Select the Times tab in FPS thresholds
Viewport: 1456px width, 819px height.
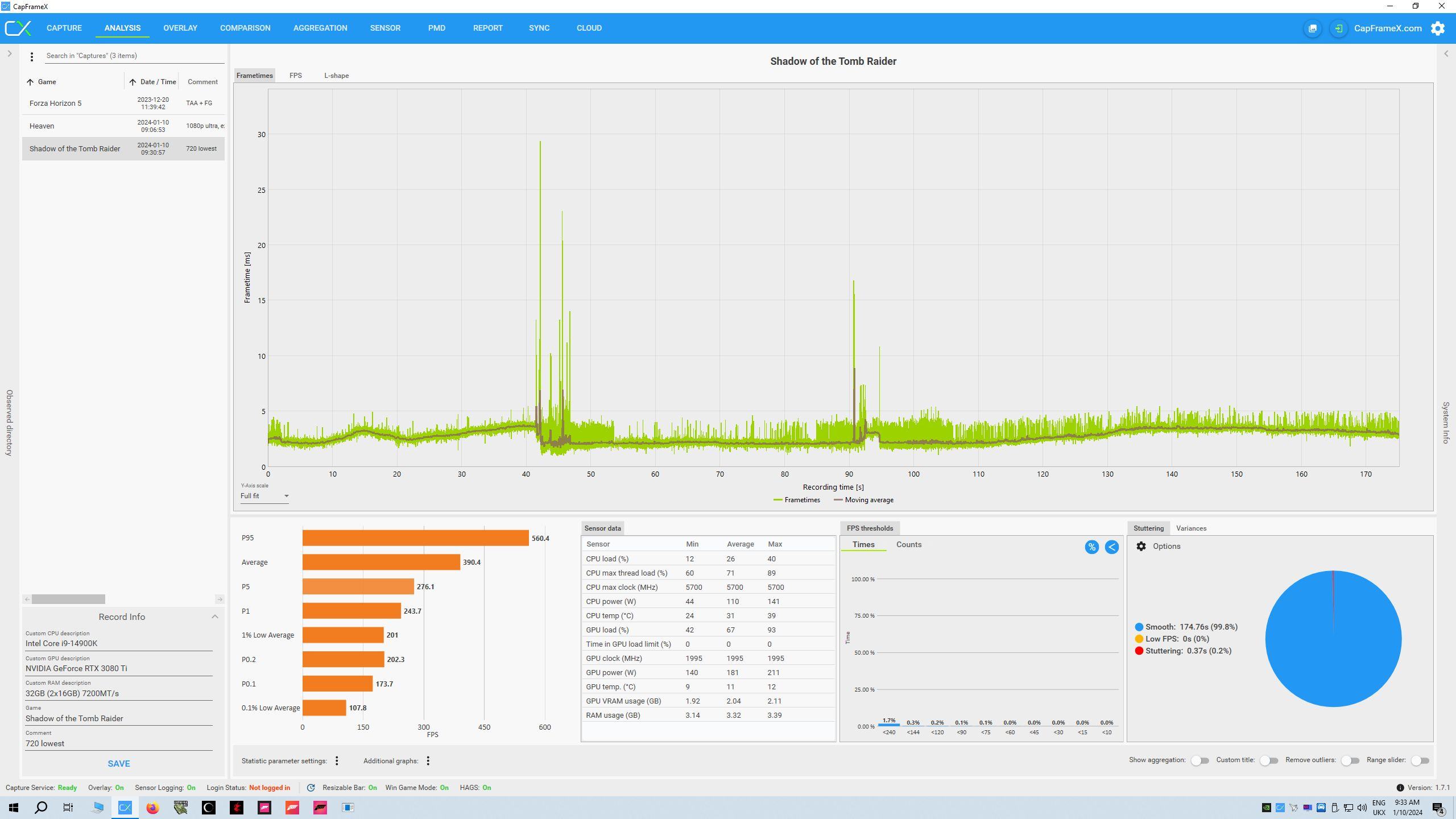863,545
